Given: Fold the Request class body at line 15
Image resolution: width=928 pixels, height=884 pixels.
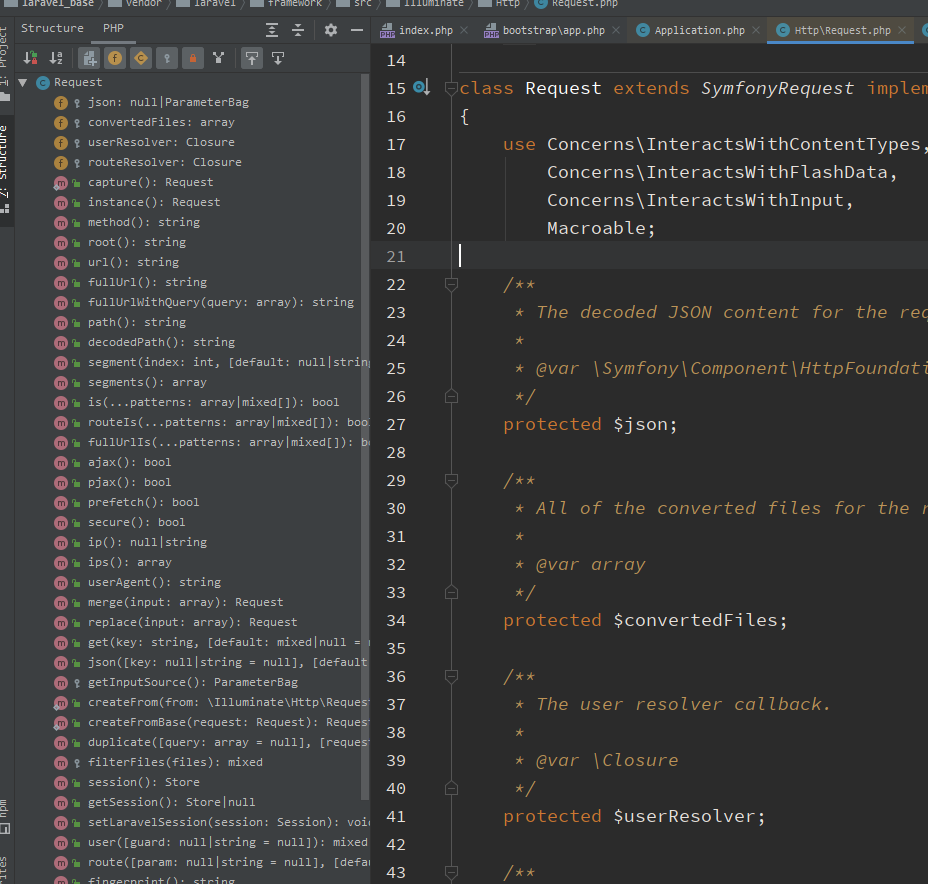Looking at the screenshot, I should 451,88.
